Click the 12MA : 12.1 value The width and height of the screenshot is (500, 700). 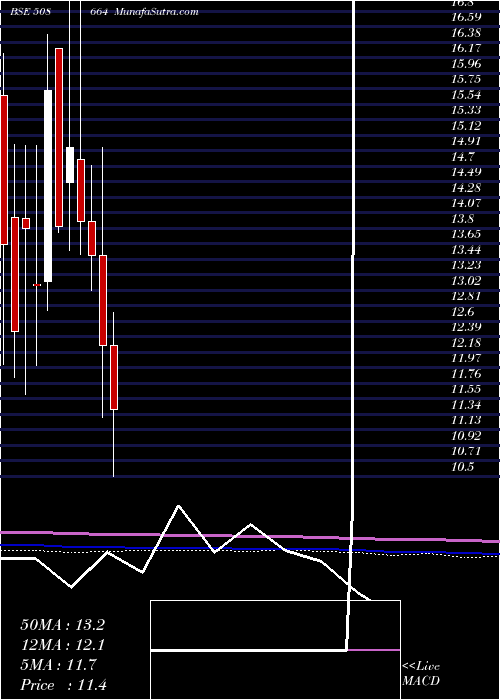[63, 645]
